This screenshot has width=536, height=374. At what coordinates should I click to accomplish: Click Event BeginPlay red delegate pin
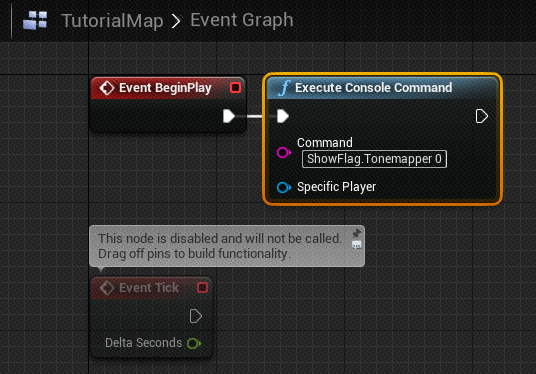(236, 88)
